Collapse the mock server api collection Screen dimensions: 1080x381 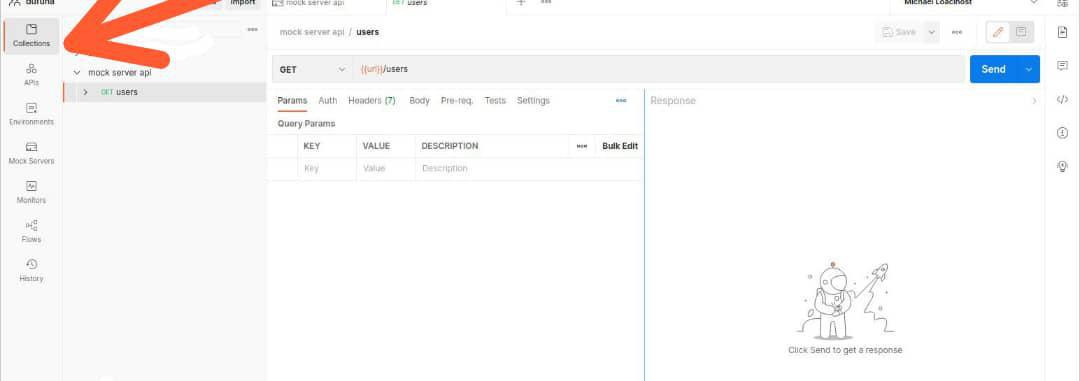(76, 72)
